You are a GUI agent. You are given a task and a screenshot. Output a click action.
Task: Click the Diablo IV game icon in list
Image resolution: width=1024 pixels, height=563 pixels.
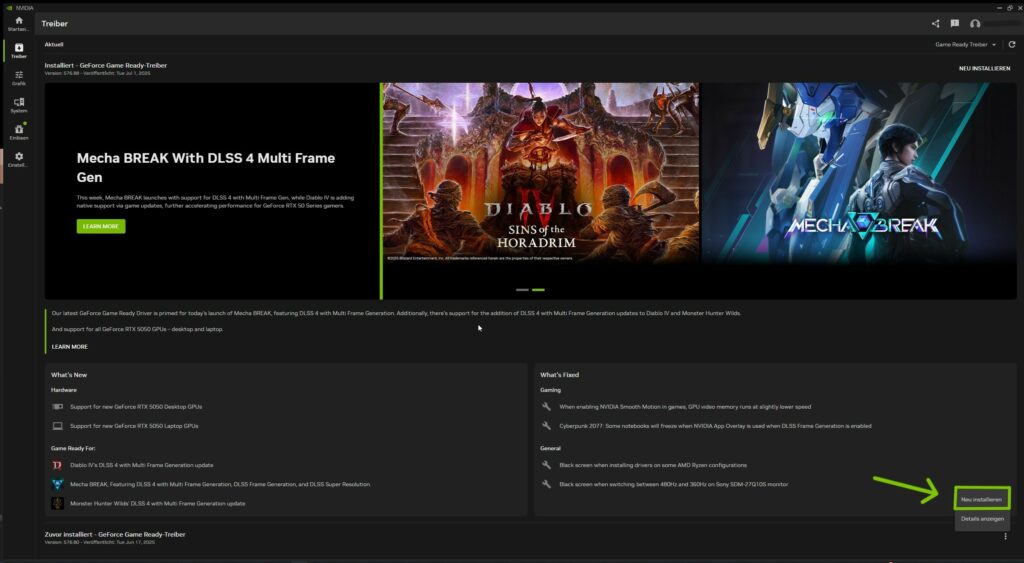(x=57, y=465)
